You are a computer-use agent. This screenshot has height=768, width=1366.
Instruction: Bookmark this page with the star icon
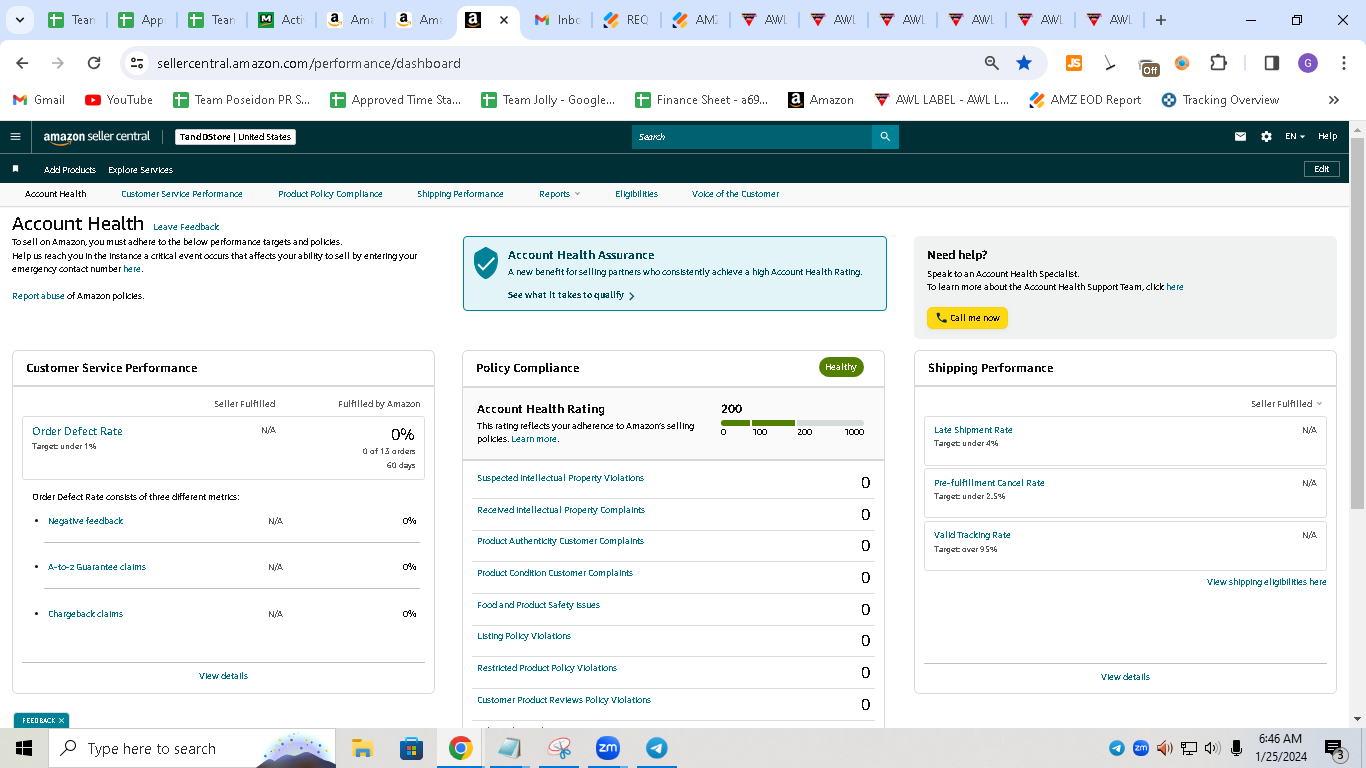(x=1024, y=63)
